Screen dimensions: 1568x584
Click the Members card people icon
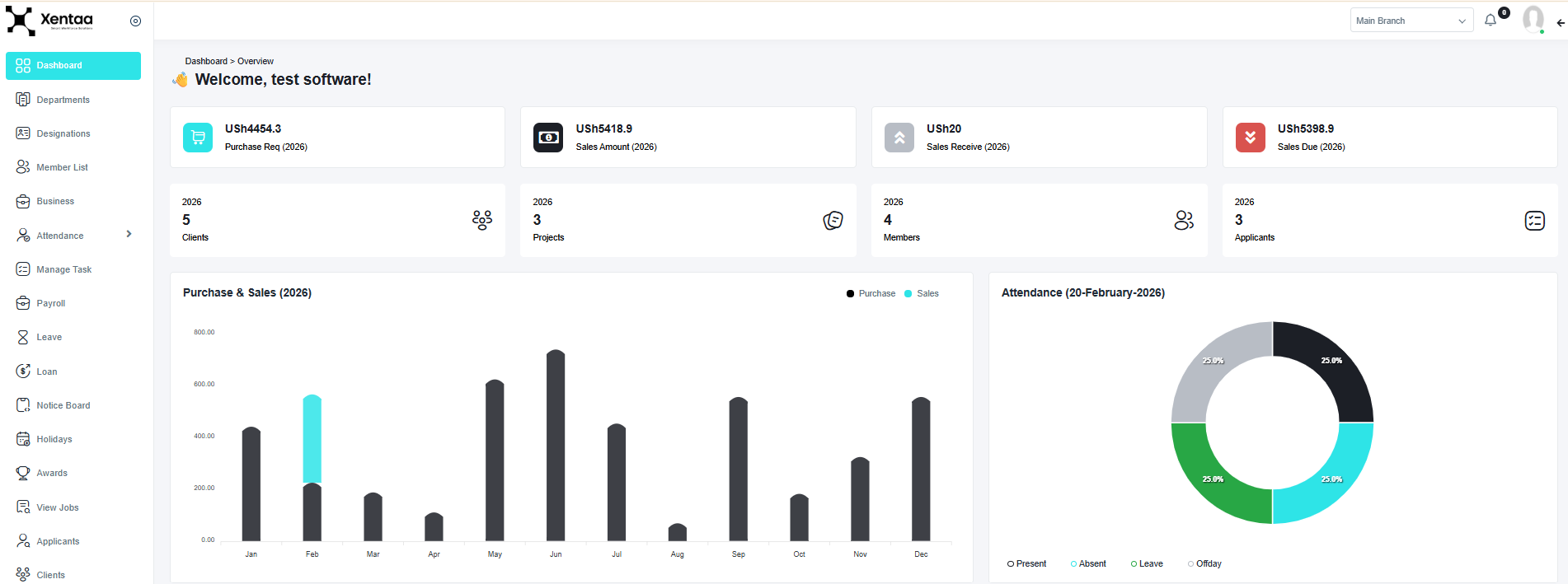point(1184,220)
